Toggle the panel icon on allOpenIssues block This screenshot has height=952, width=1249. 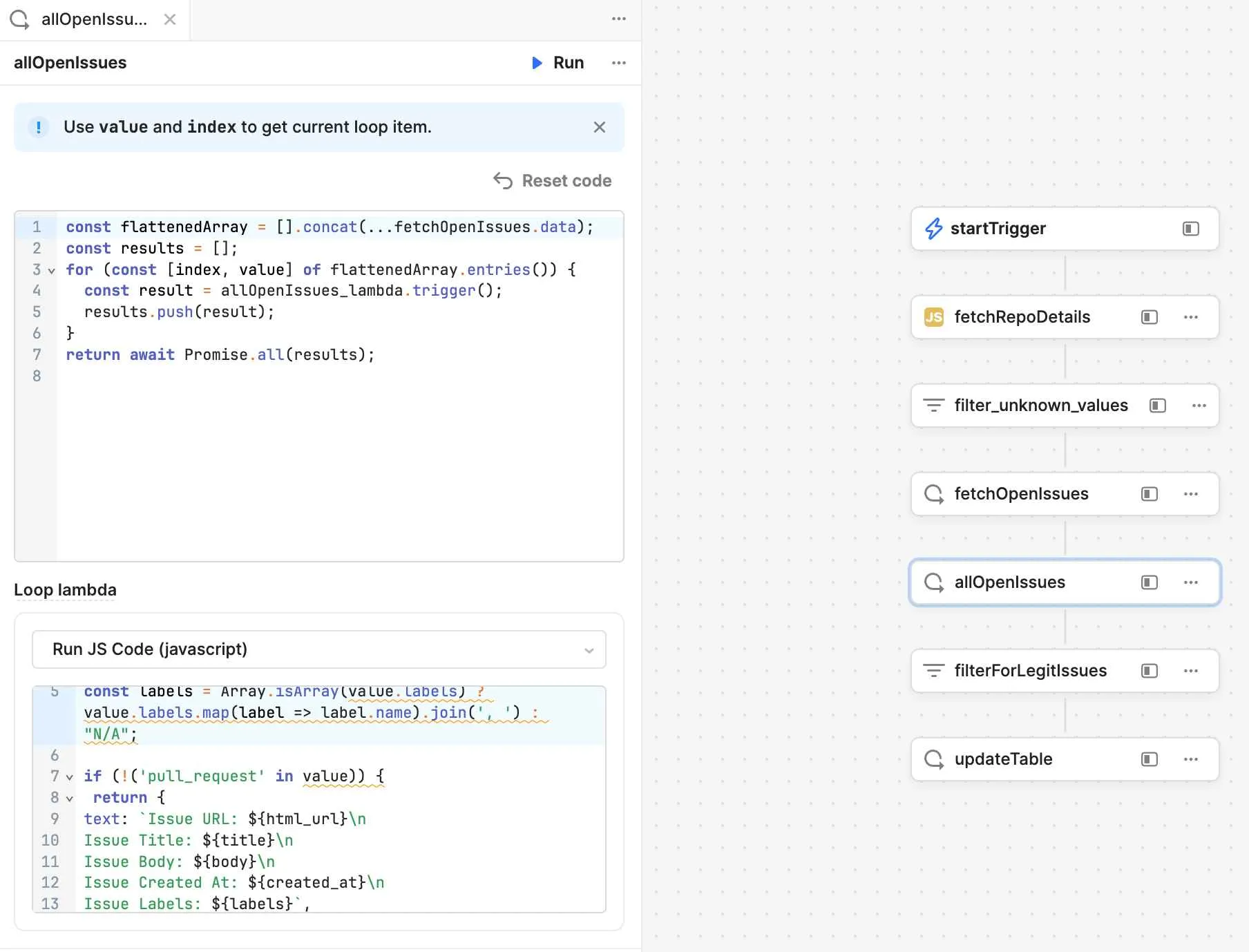coord(1150,582)
